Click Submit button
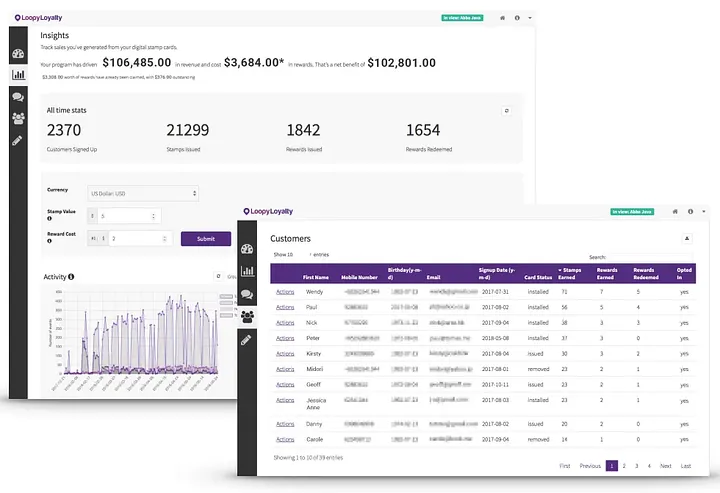720x493 pixels. [x=206, y=239]
